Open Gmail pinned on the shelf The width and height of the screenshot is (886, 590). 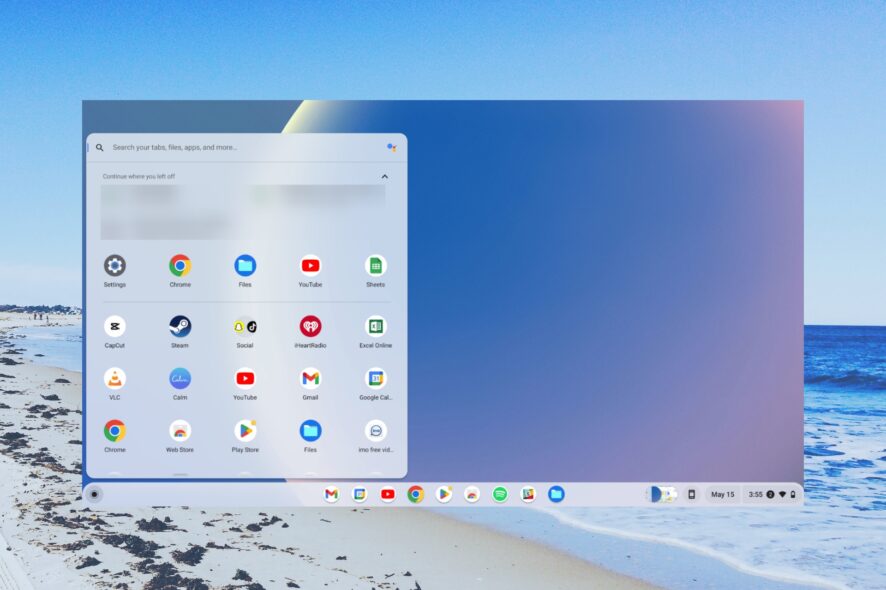point(332,494)
